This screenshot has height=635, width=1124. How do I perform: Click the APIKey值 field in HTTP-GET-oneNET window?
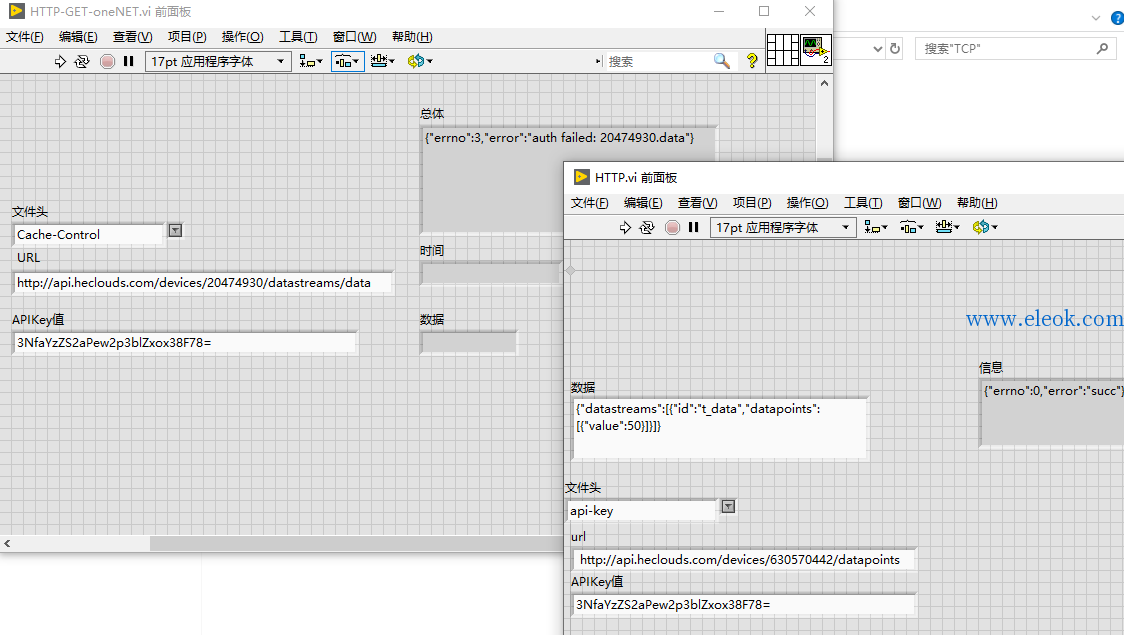(x=185, y=343)
